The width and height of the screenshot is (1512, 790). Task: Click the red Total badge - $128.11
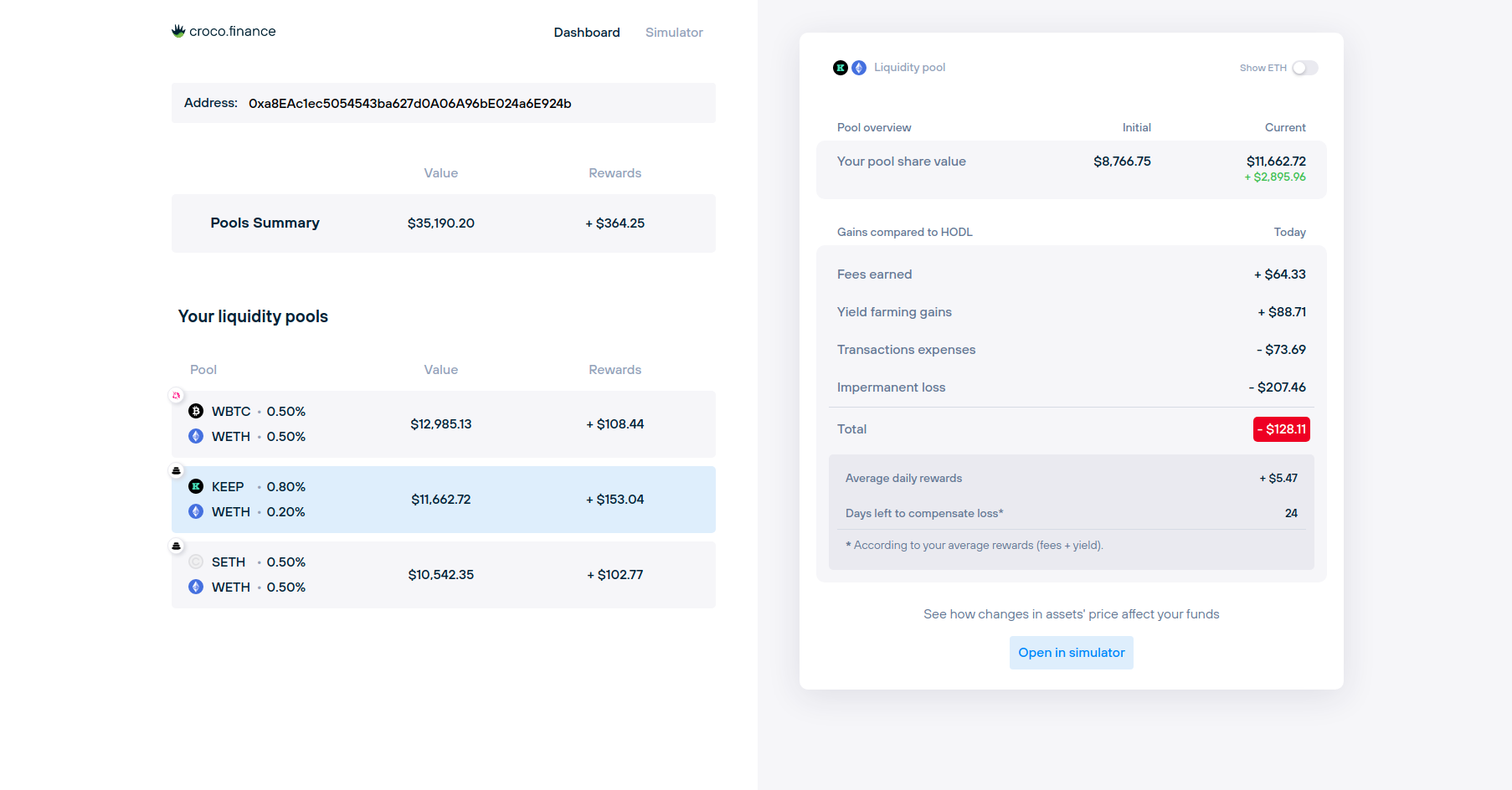coord(1282,429)
